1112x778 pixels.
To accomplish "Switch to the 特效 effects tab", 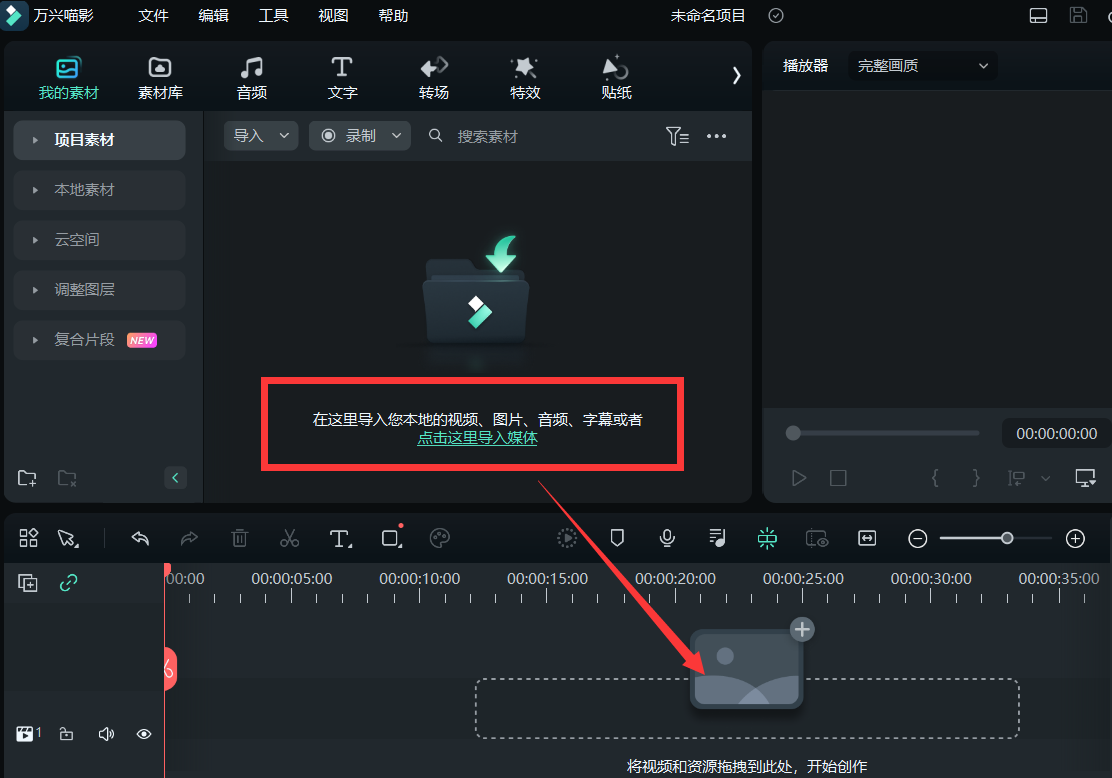I will [x=525, y=77].
